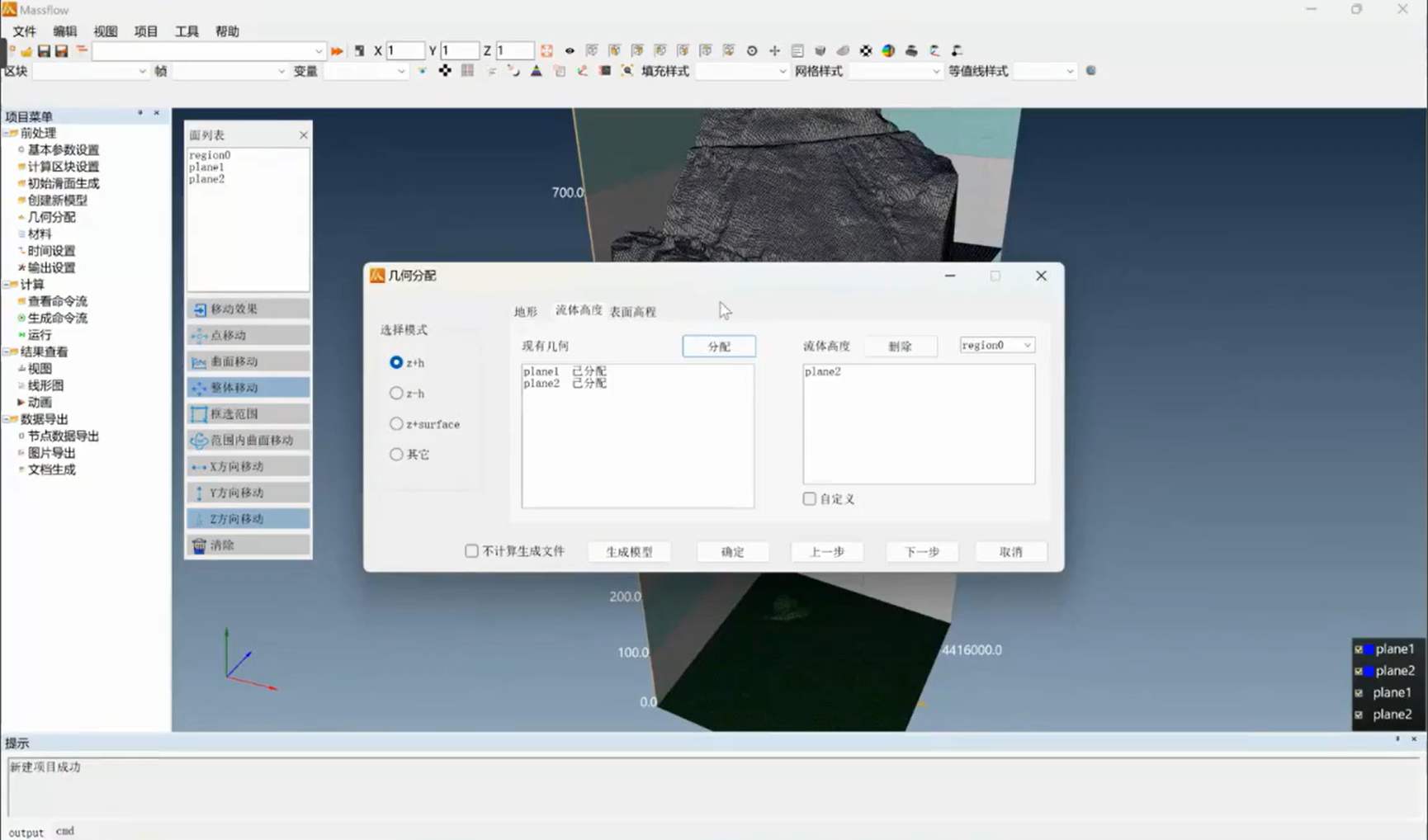The image size is (1428, 840).
Task: Collapse the 前处理 tree node
Action: click(x=7, y=133)
